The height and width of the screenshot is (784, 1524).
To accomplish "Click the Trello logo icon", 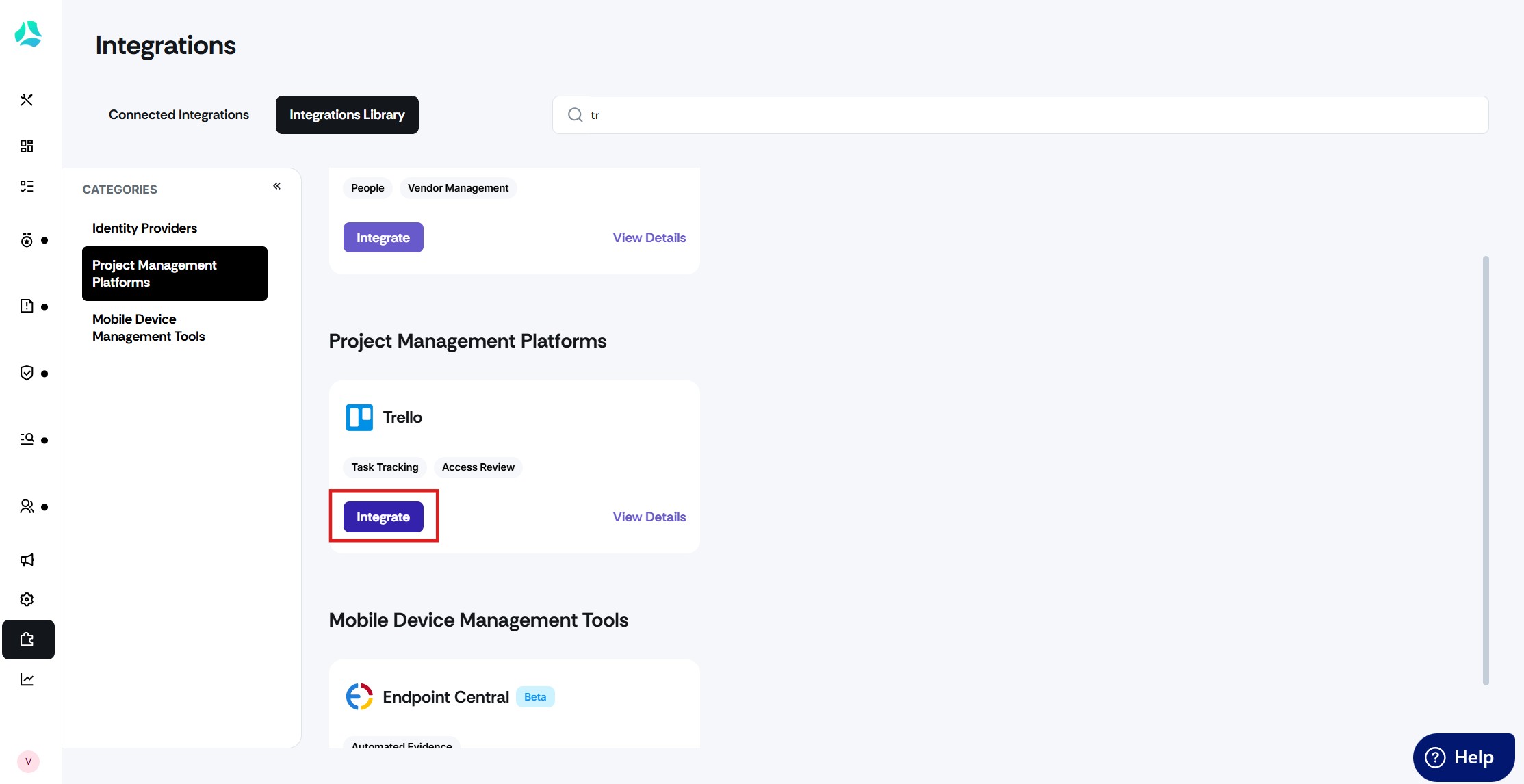I will (359, 417).
